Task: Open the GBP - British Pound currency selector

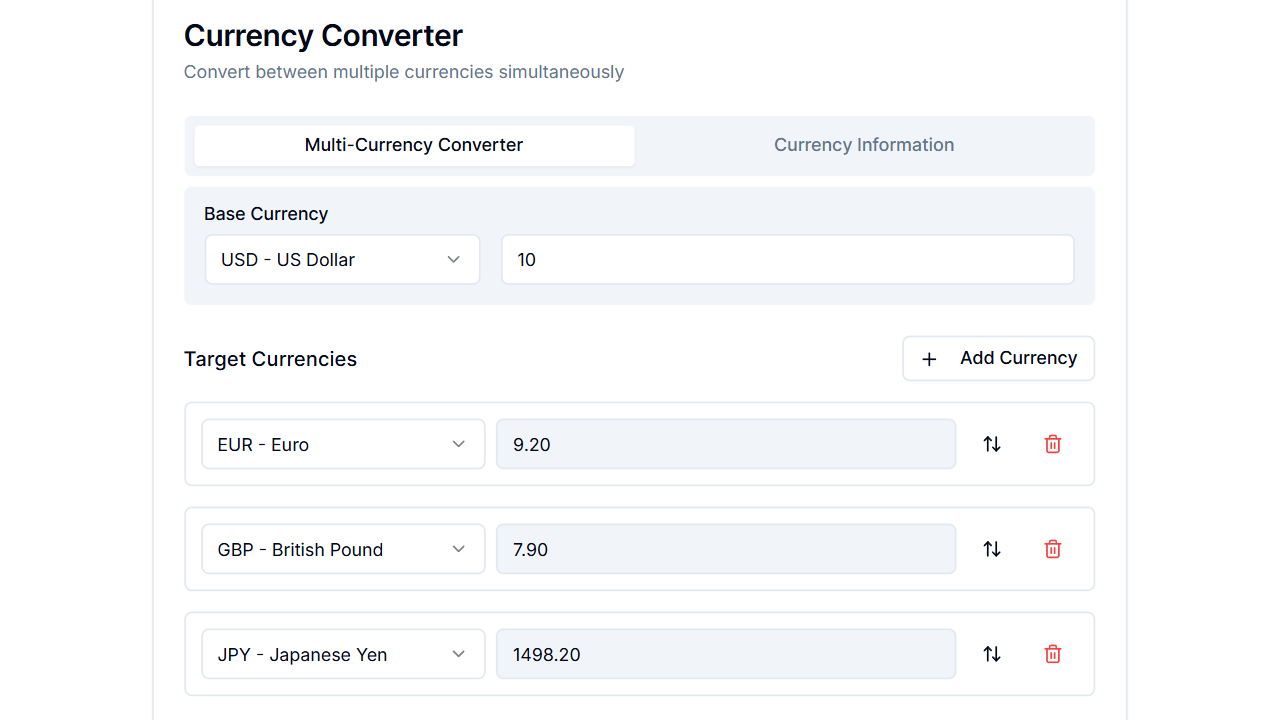Action: [342, 548]
